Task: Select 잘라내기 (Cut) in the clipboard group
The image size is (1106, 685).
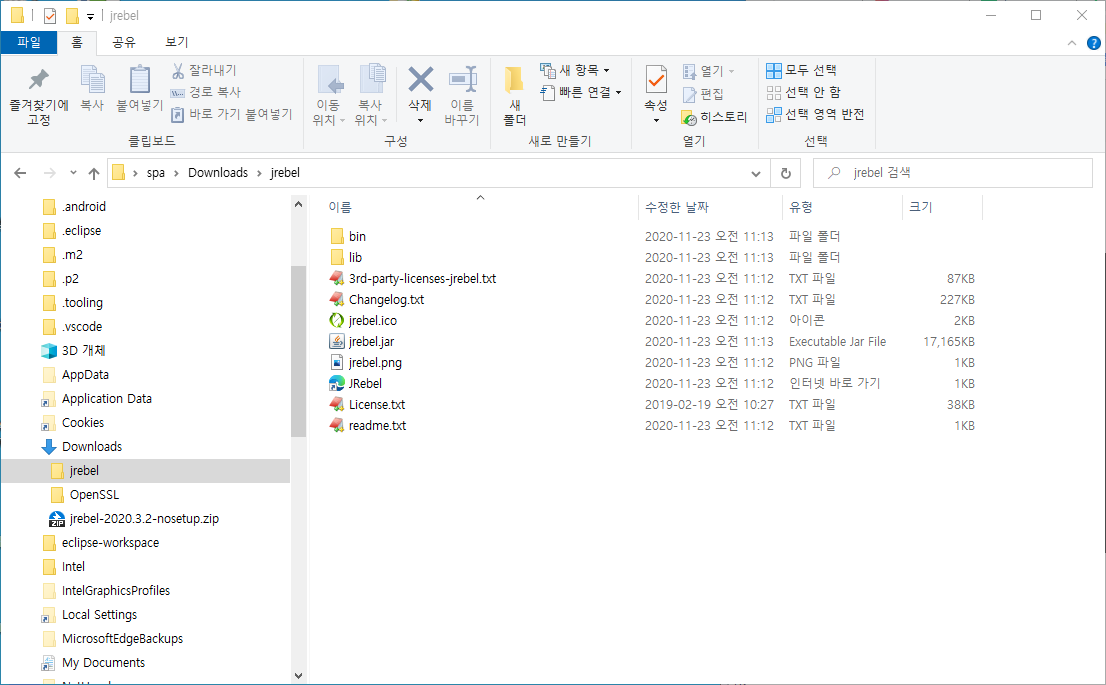Action: pos(204,70)
